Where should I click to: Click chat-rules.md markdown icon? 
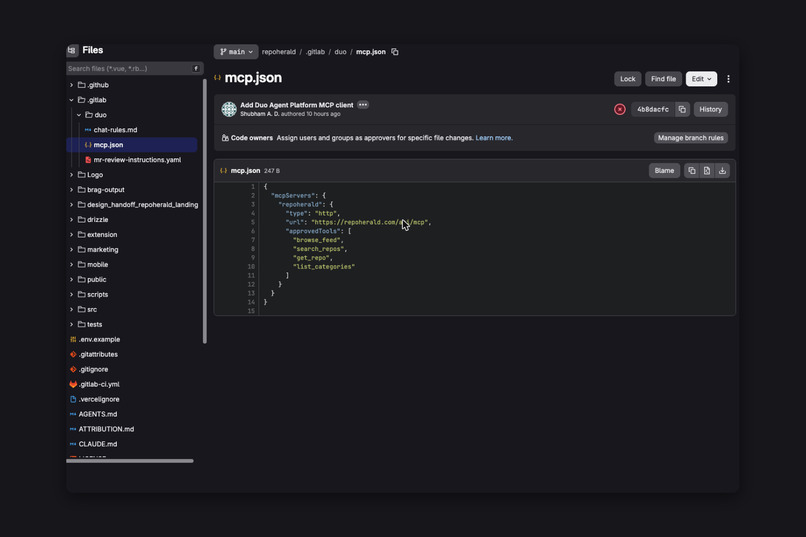click(88, 130)
